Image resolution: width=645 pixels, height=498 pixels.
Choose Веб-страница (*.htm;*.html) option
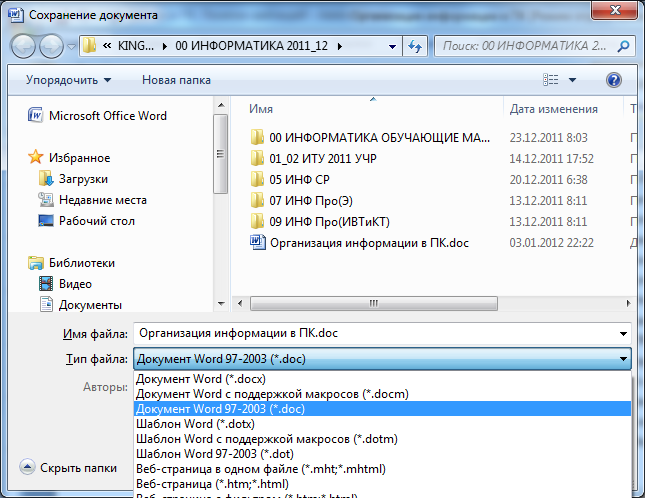coord(383,484)
